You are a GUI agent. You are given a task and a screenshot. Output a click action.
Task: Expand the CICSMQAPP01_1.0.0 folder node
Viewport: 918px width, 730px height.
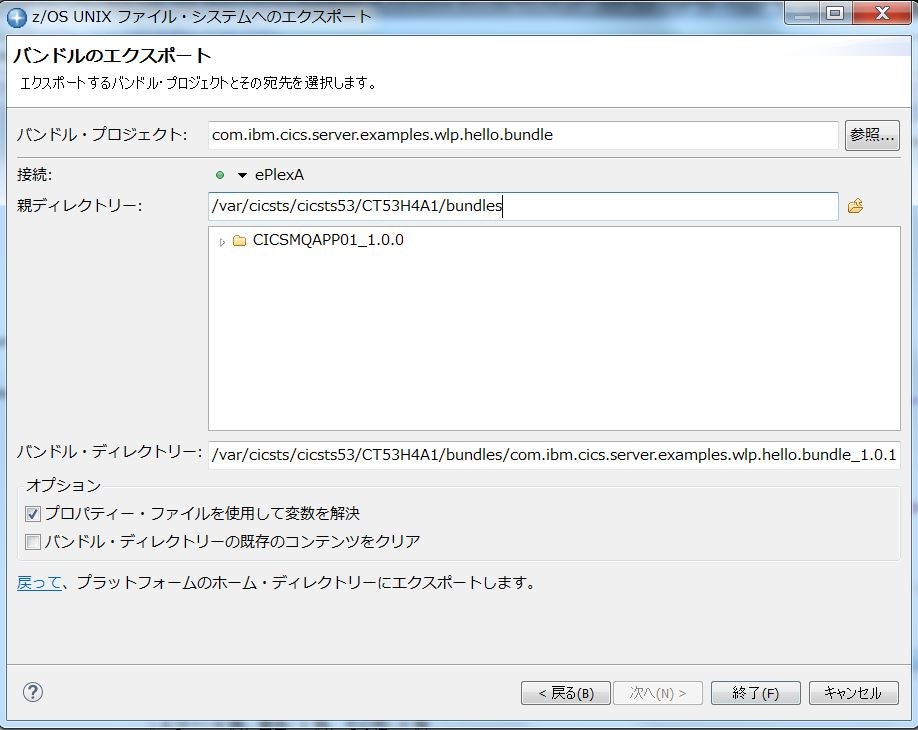[x=222, y=241]
